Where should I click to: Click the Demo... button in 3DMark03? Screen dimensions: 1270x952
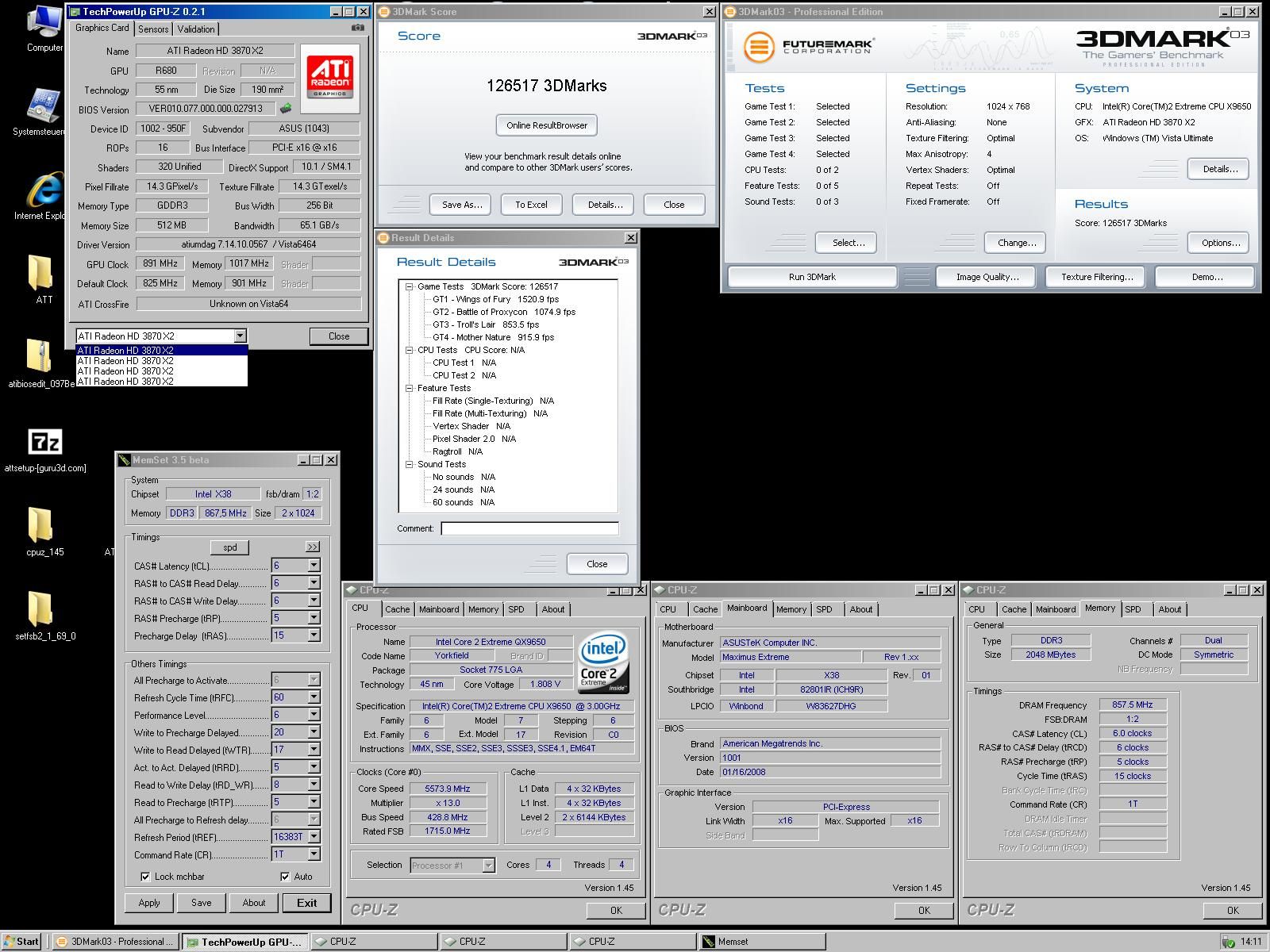[1206, 277]
